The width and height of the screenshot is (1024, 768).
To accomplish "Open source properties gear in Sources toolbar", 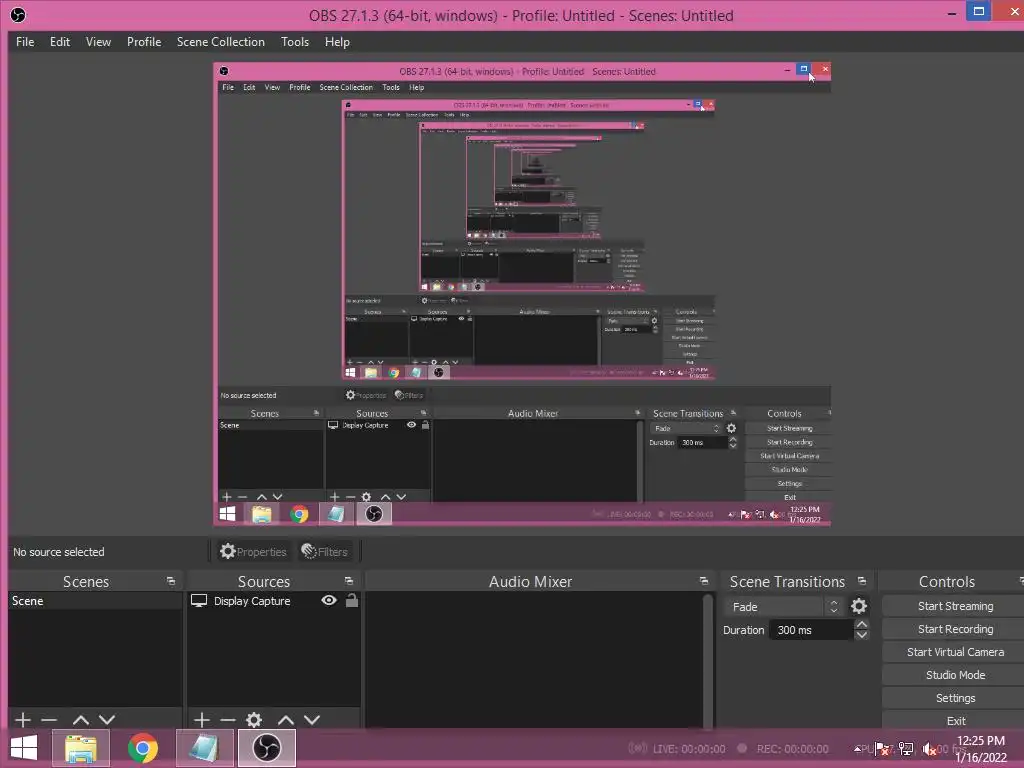I will [x=254, y=720].
